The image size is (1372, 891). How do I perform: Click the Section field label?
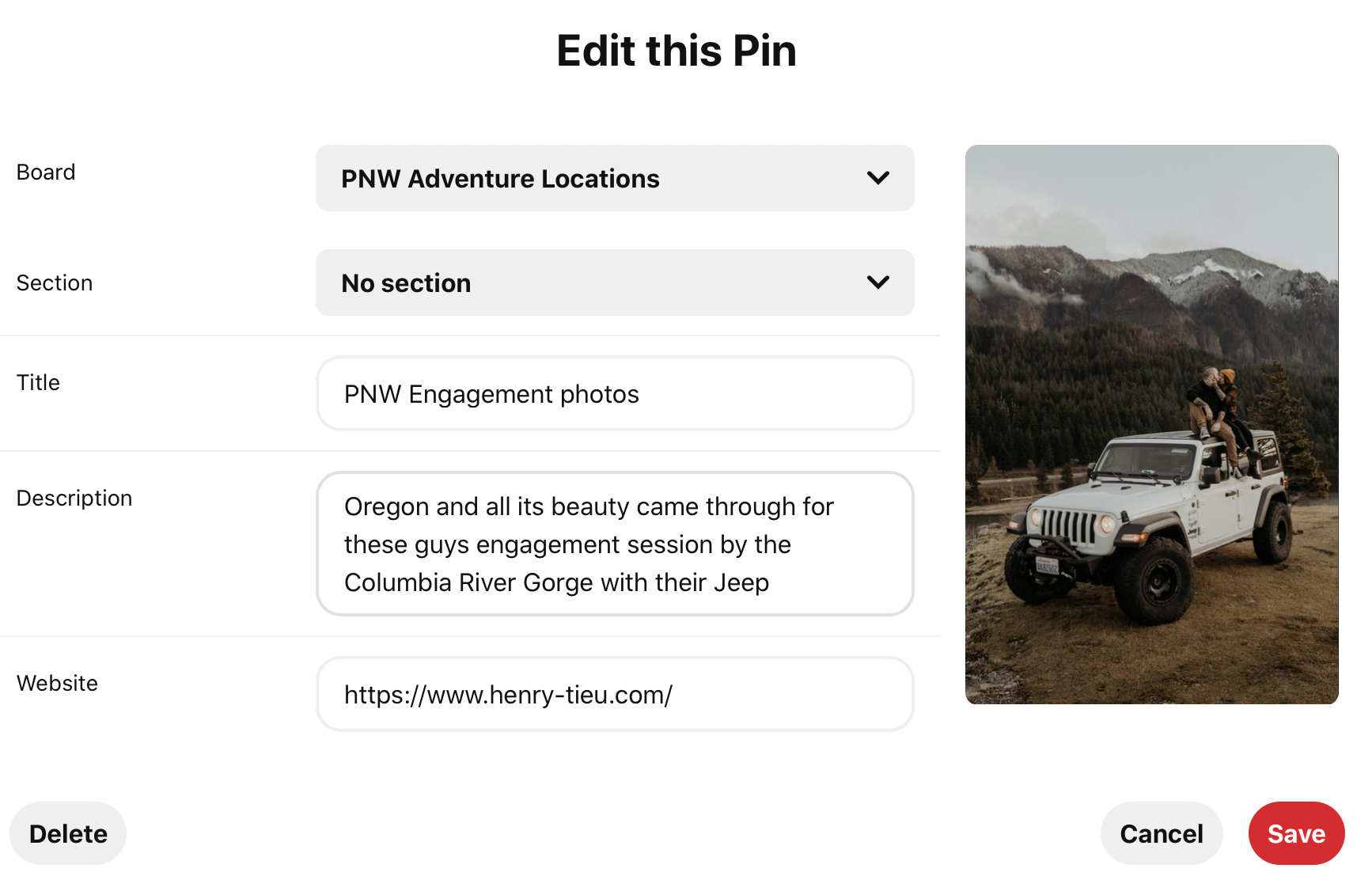click(55, 282)
